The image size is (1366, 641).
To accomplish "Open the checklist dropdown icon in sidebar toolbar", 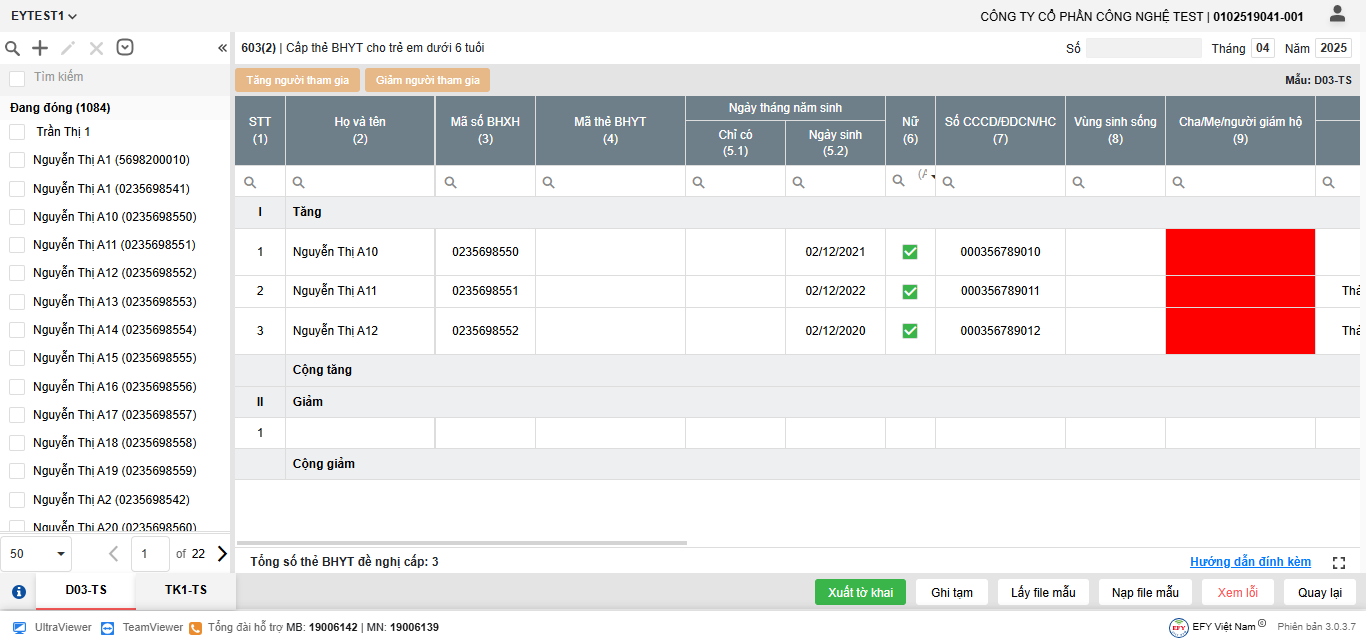I will coord(125,48).
